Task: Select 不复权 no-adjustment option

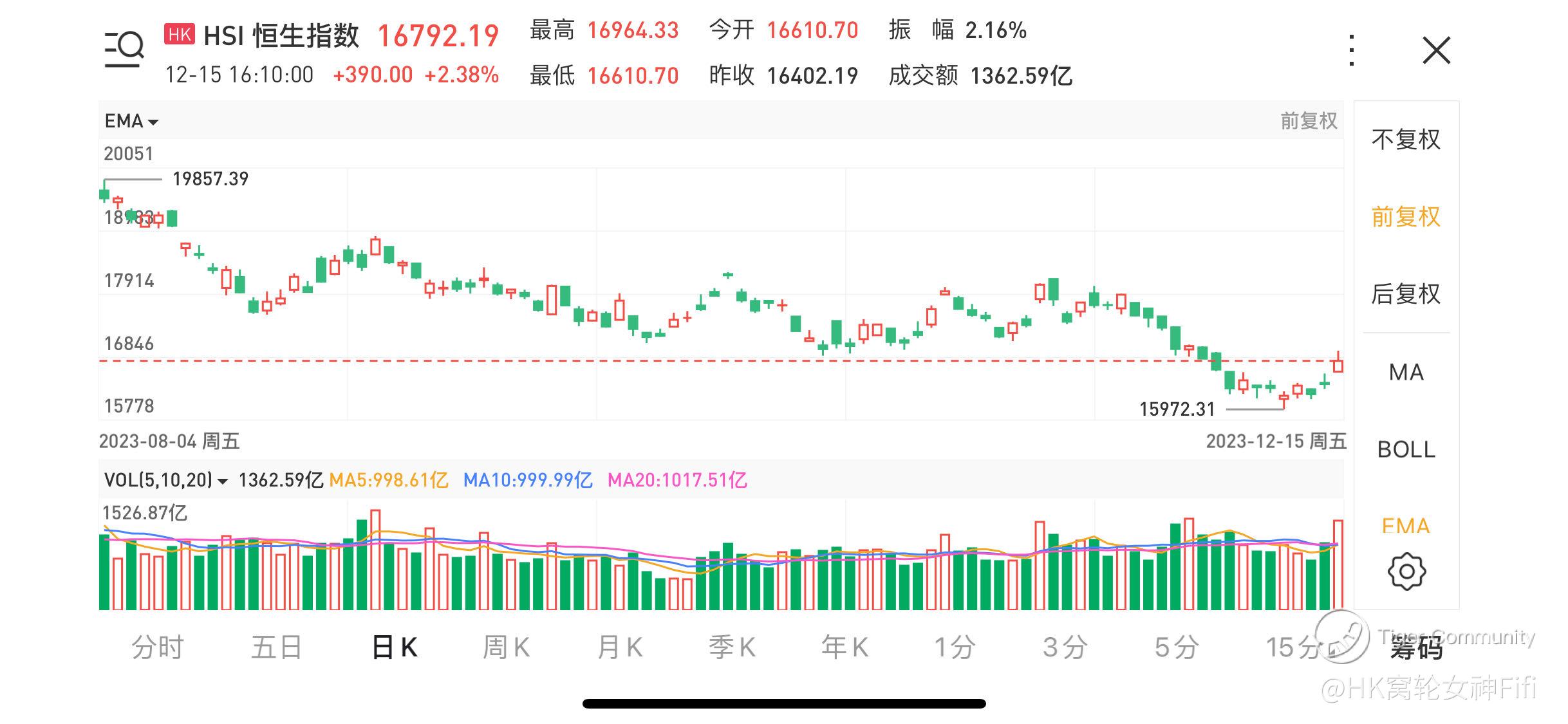Action: [x=1406, y=140]
